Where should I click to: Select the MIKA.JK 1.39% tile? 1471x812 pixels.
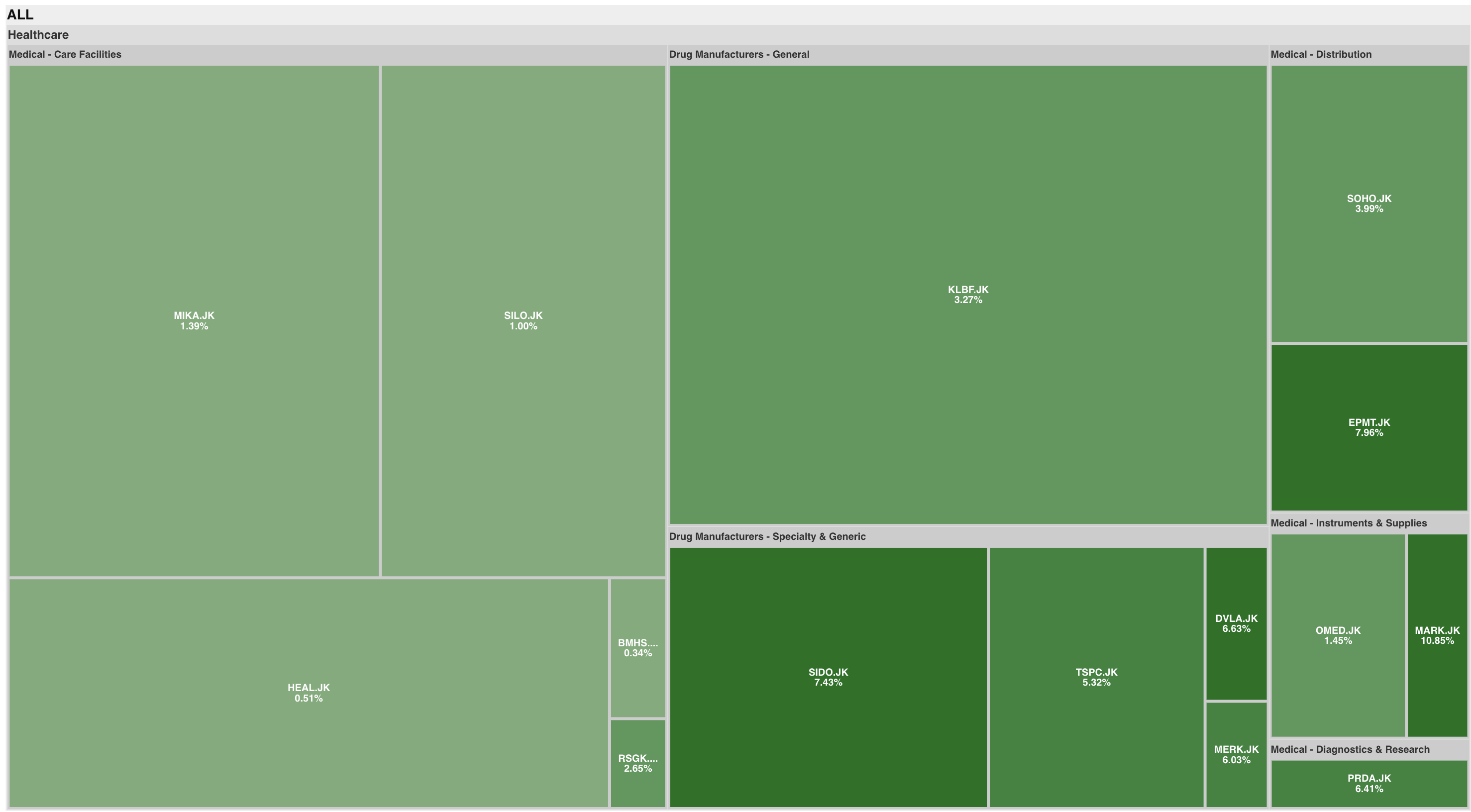[194, 320]
